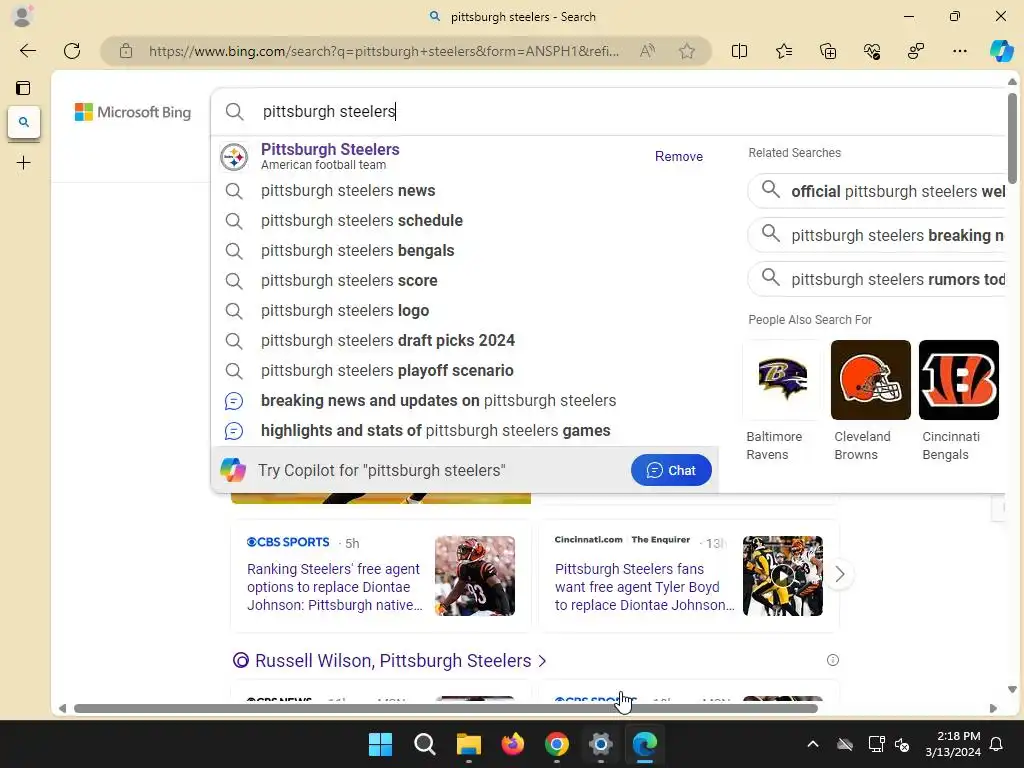This screenshot has width=1024, height=768.
Task: Click the Microsoft Bing logo
Action: (x=133, y=112)
